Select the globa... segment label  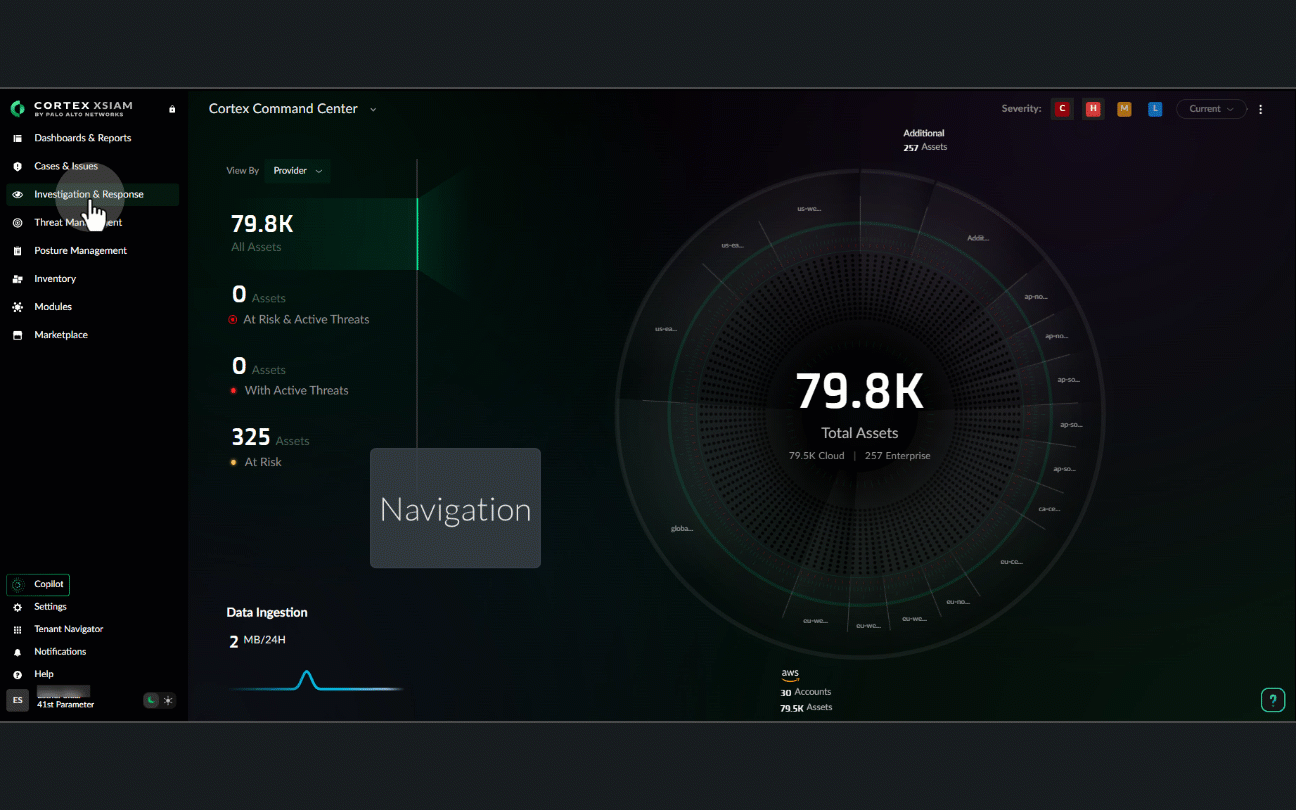[x=682, y=528]
